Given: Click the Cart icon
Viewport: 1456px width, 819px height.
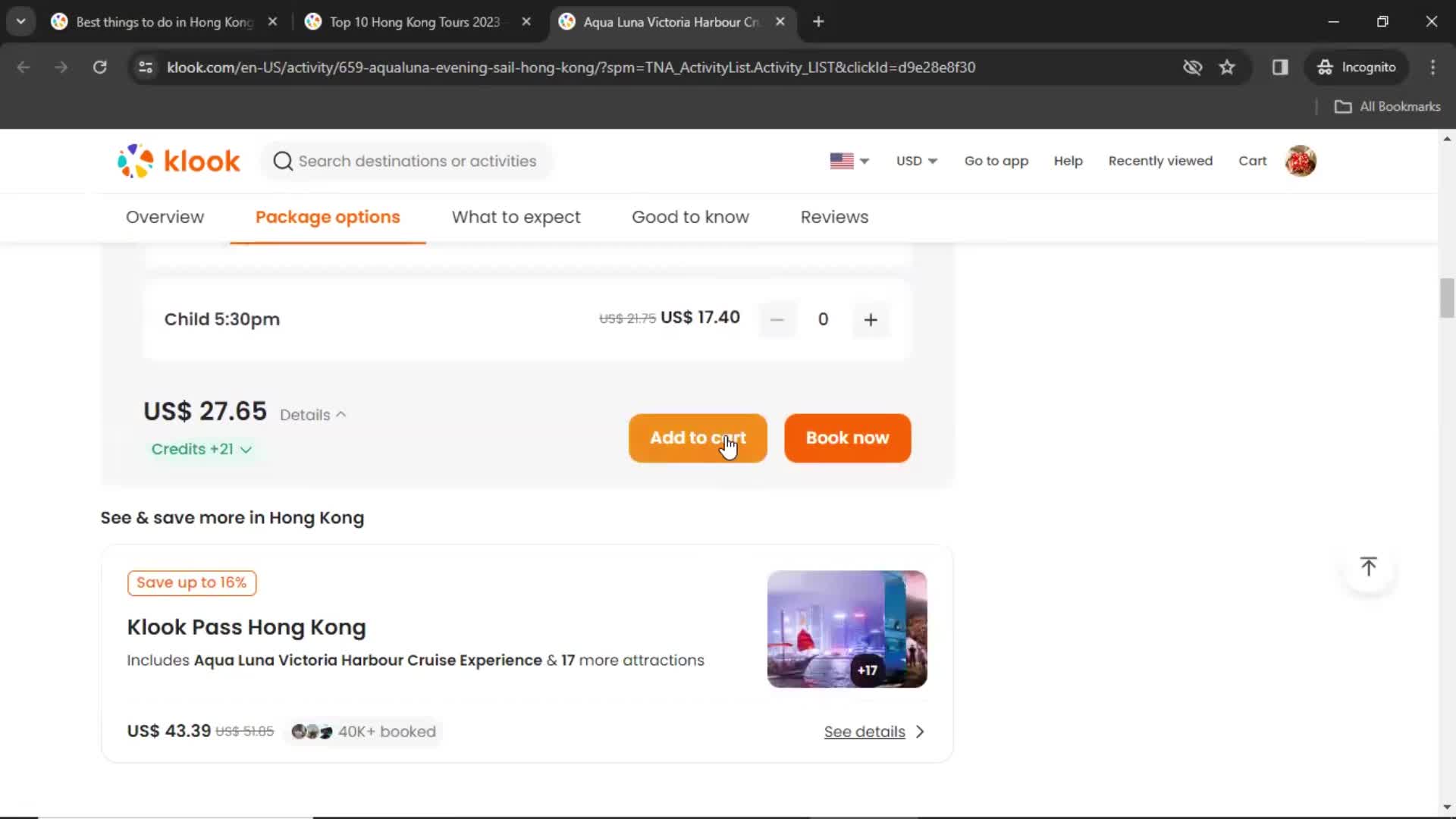Looking at the screenshot, I should click(1253, 161).
